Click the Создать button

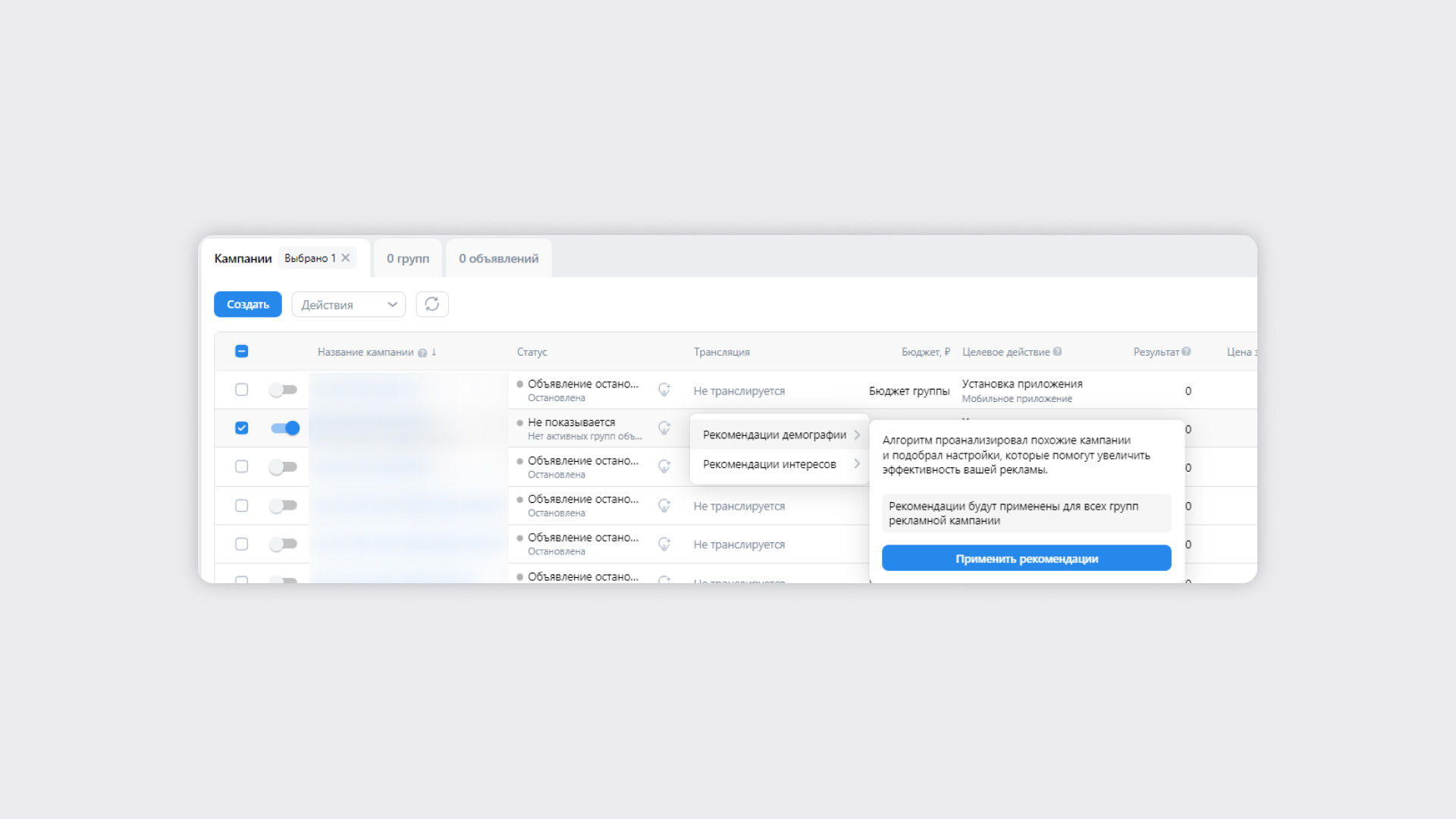[x=248, y=304]
